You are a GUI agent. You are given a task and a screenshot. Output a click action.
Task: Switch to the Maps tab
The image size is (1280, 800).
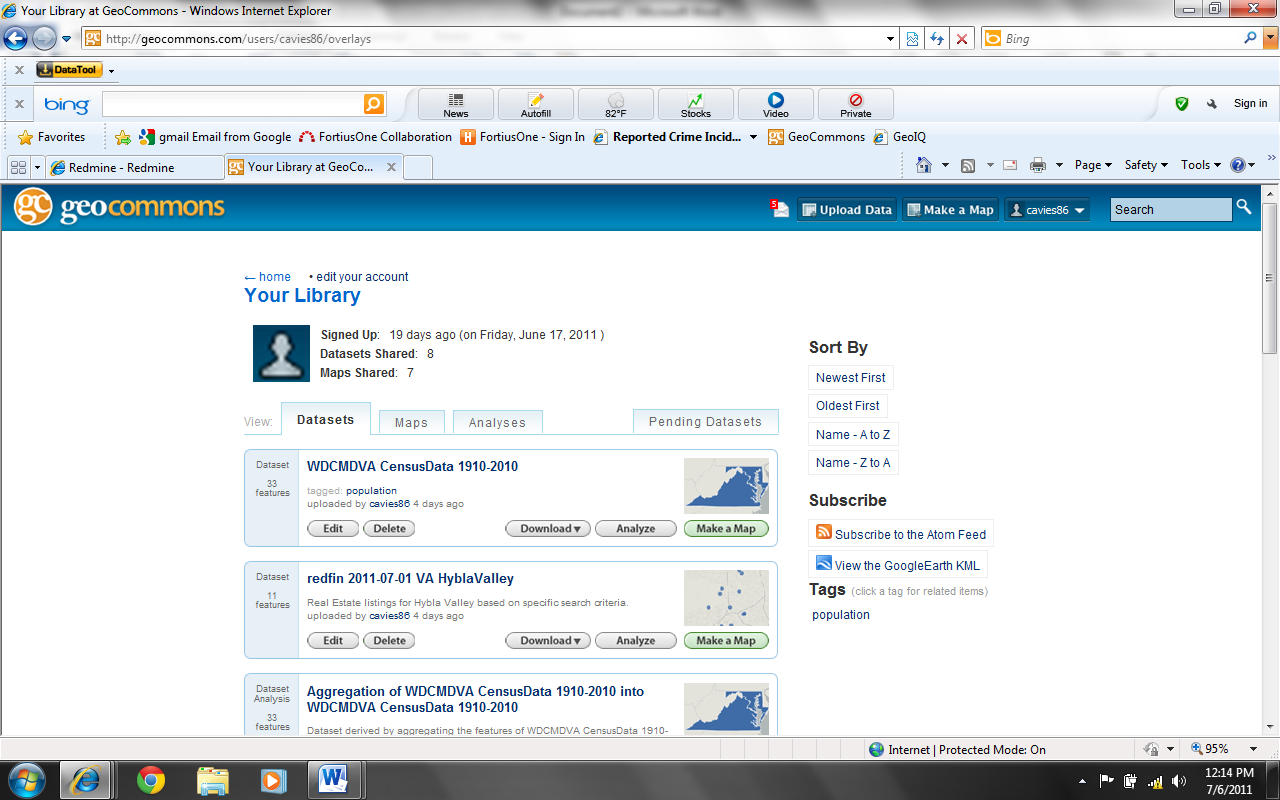[411, 422]
